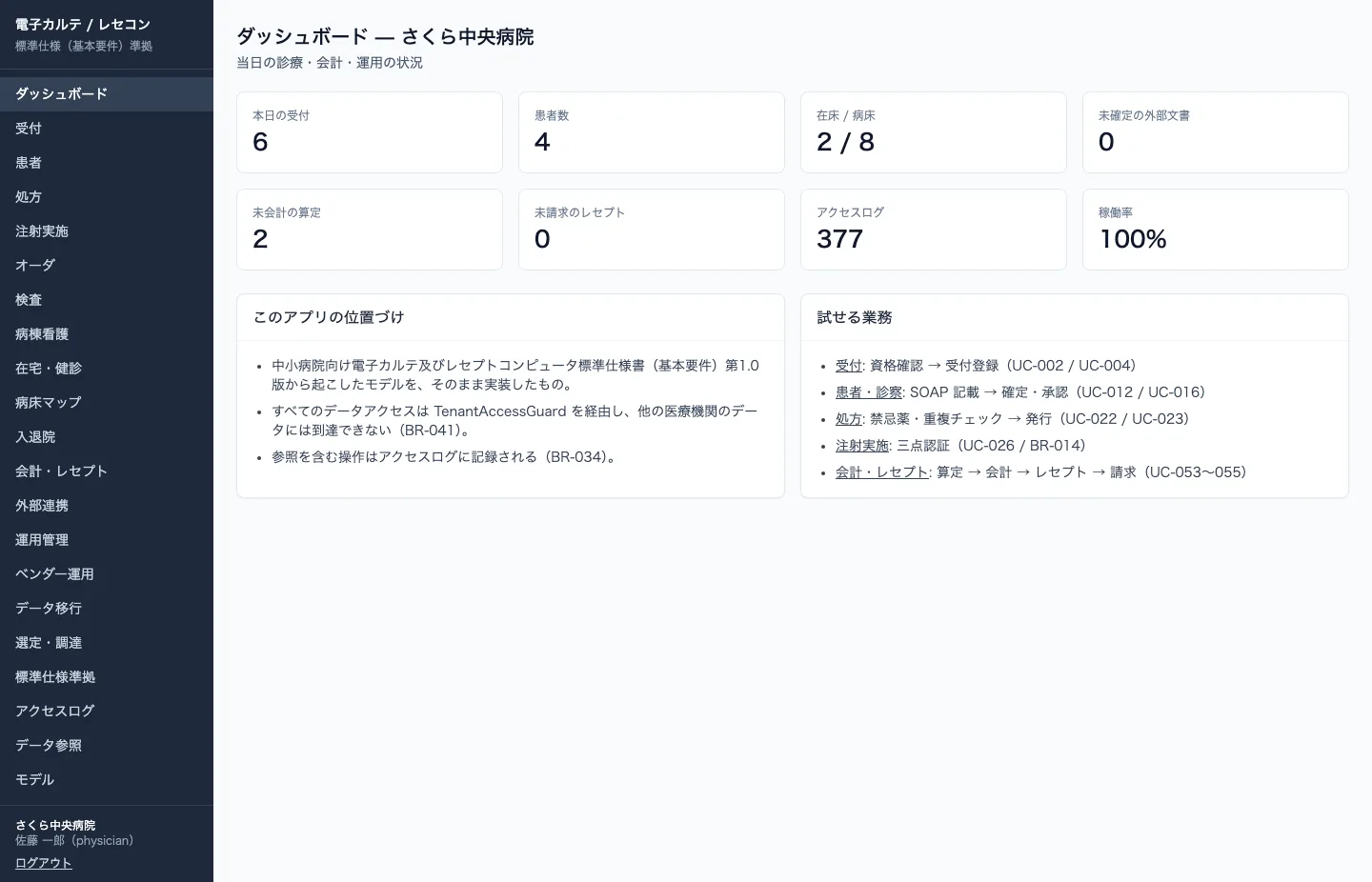This screenshot has width=1372, height=882.
Task: Select モデル sidebar item
Action: pyautogui.click(x=107, y=780)
